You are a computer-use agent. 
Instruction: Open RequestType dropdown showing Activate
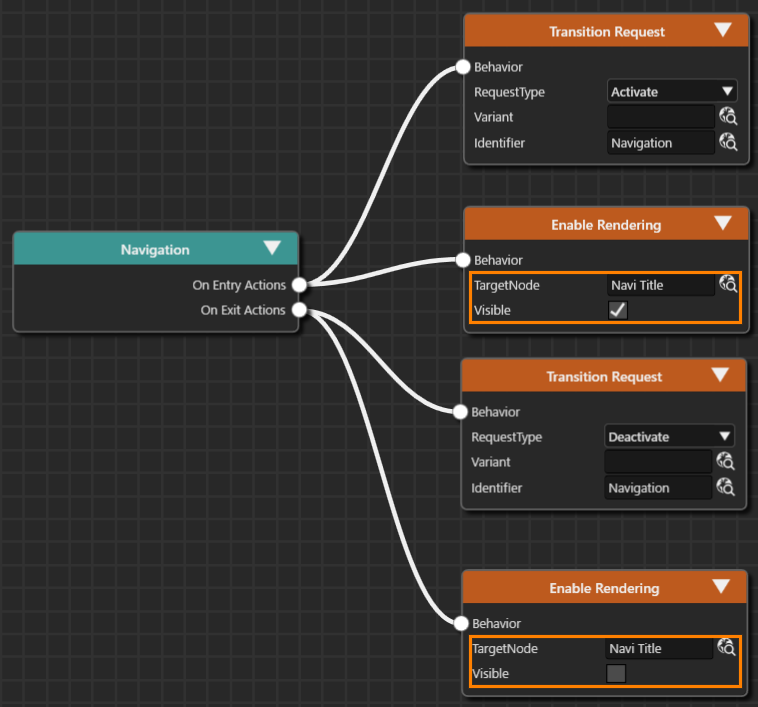(x=672, y=91)
